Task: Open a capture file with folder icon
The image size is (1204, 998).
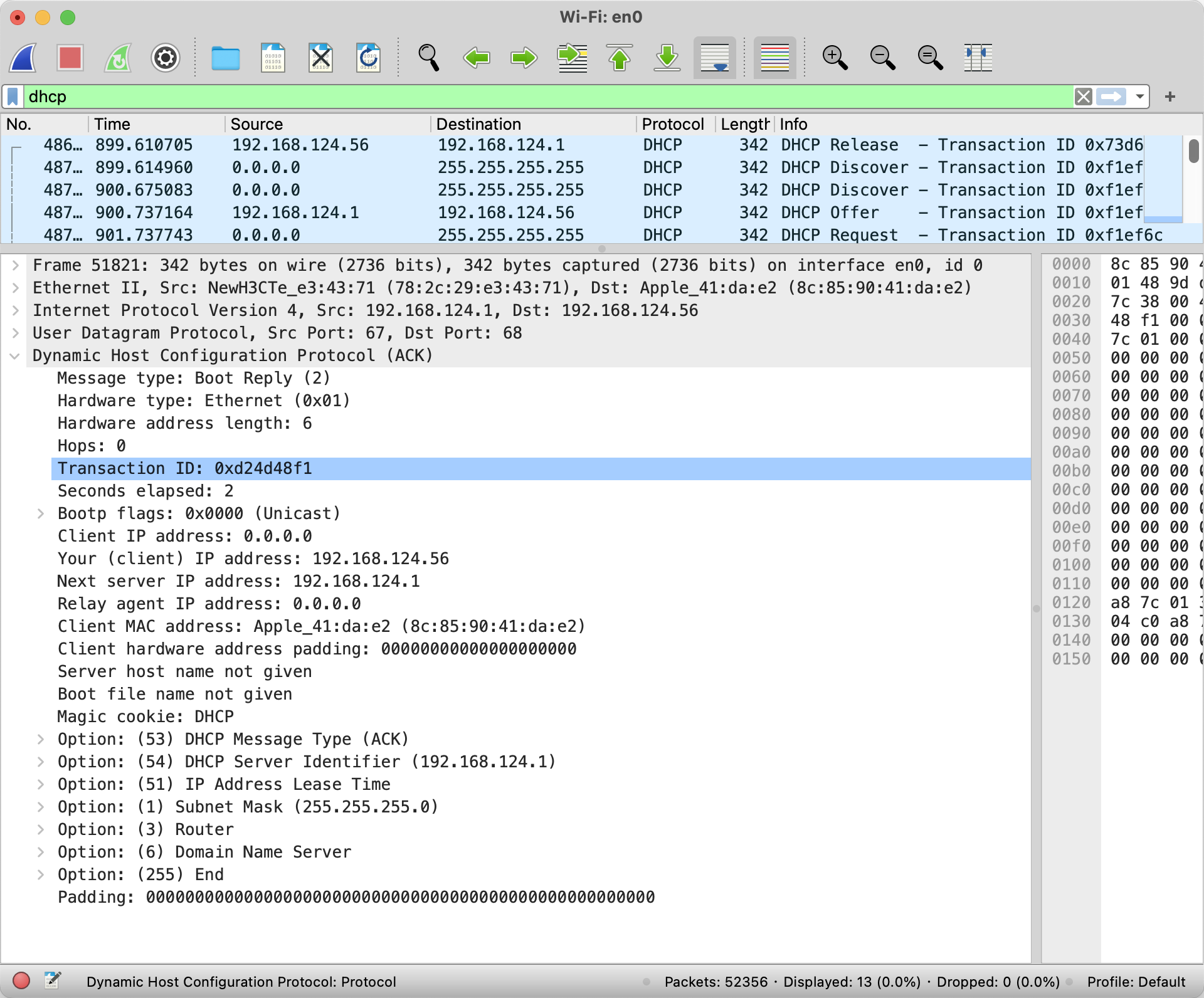Action: point(226,58)
